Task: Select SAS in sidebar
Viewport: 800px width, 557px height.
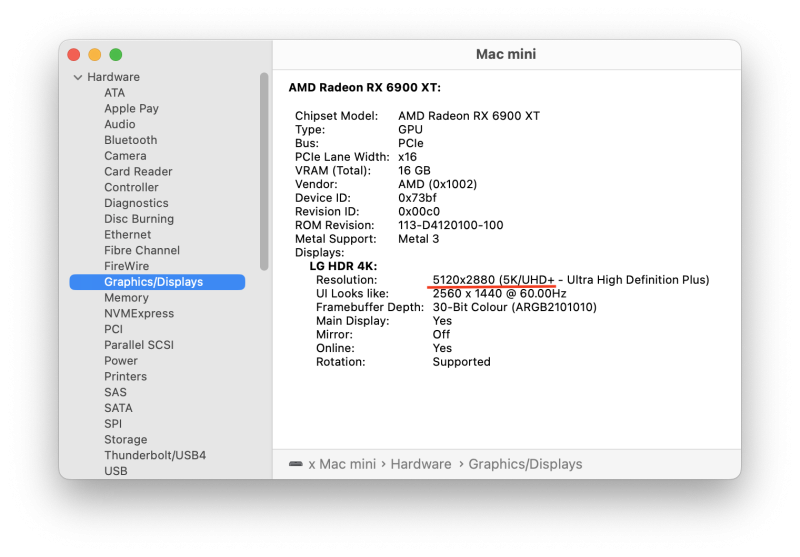Action: pyautogui.click(x=115, y=393)
